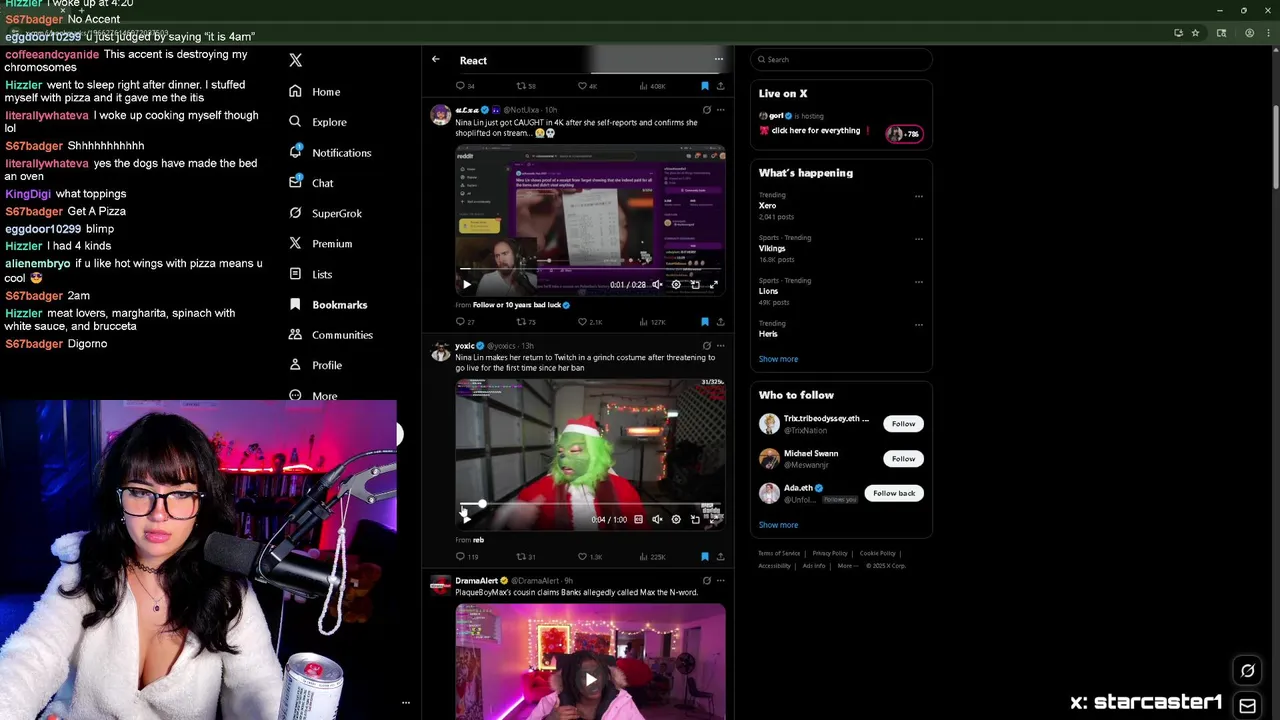1280x720 pixels.
Task: Open the more menu on the NotUlxa post
Action: pyautogui.click(x=720, y=110)
